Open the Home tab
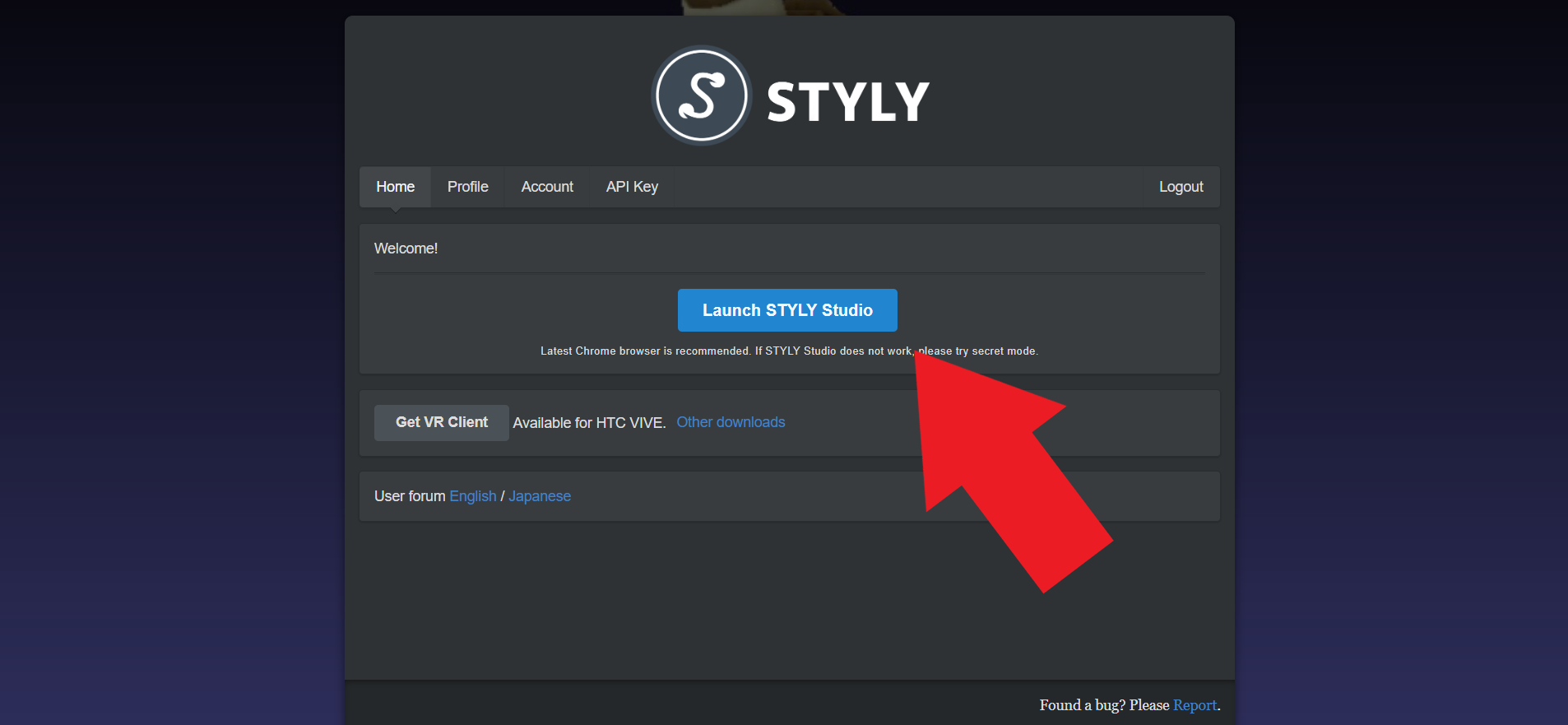This screenshot has width=1568, height=725. [x=395, y=187]
